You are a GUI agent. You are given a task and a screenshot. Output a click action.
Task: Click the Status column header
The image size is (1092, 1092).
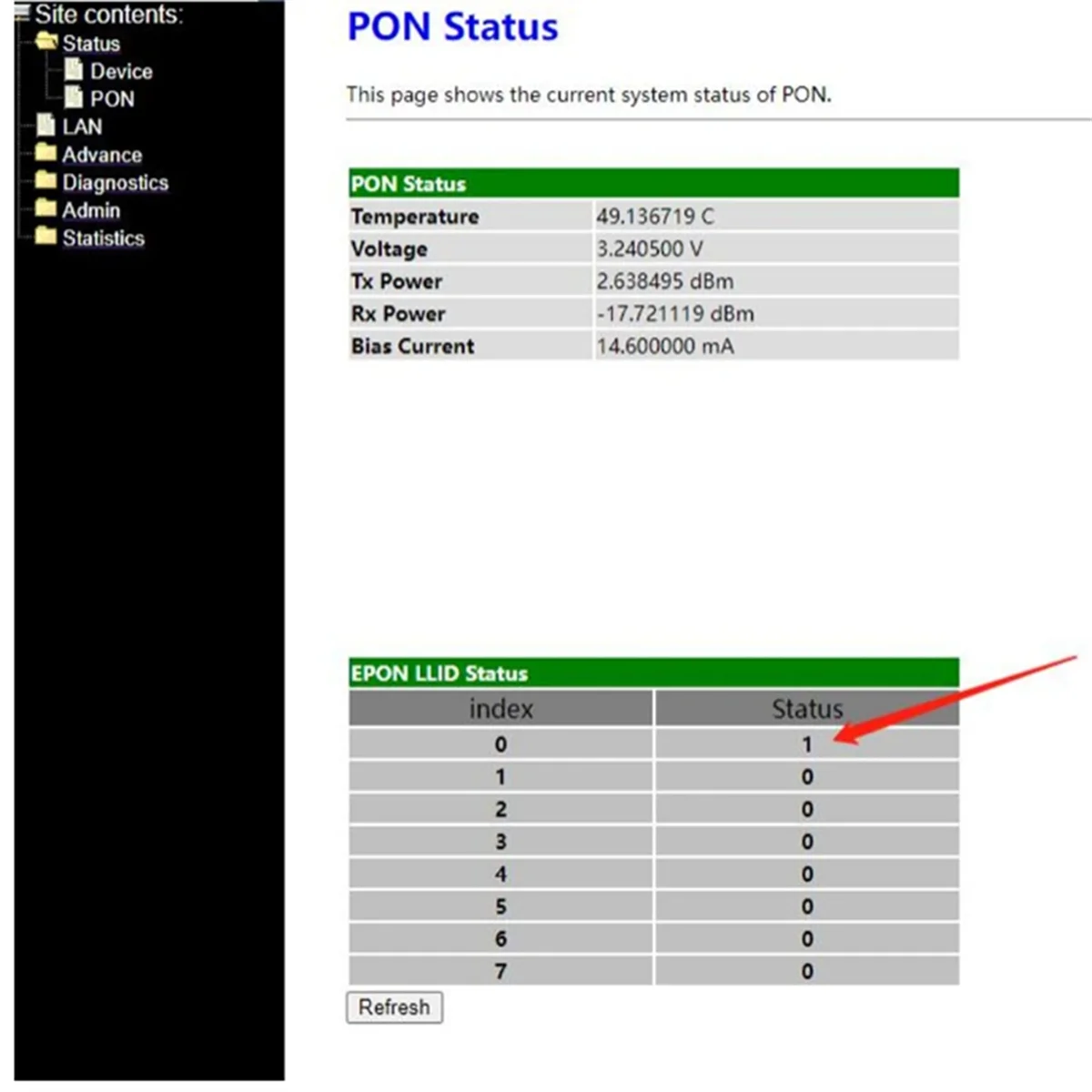[x=807, y=708]
